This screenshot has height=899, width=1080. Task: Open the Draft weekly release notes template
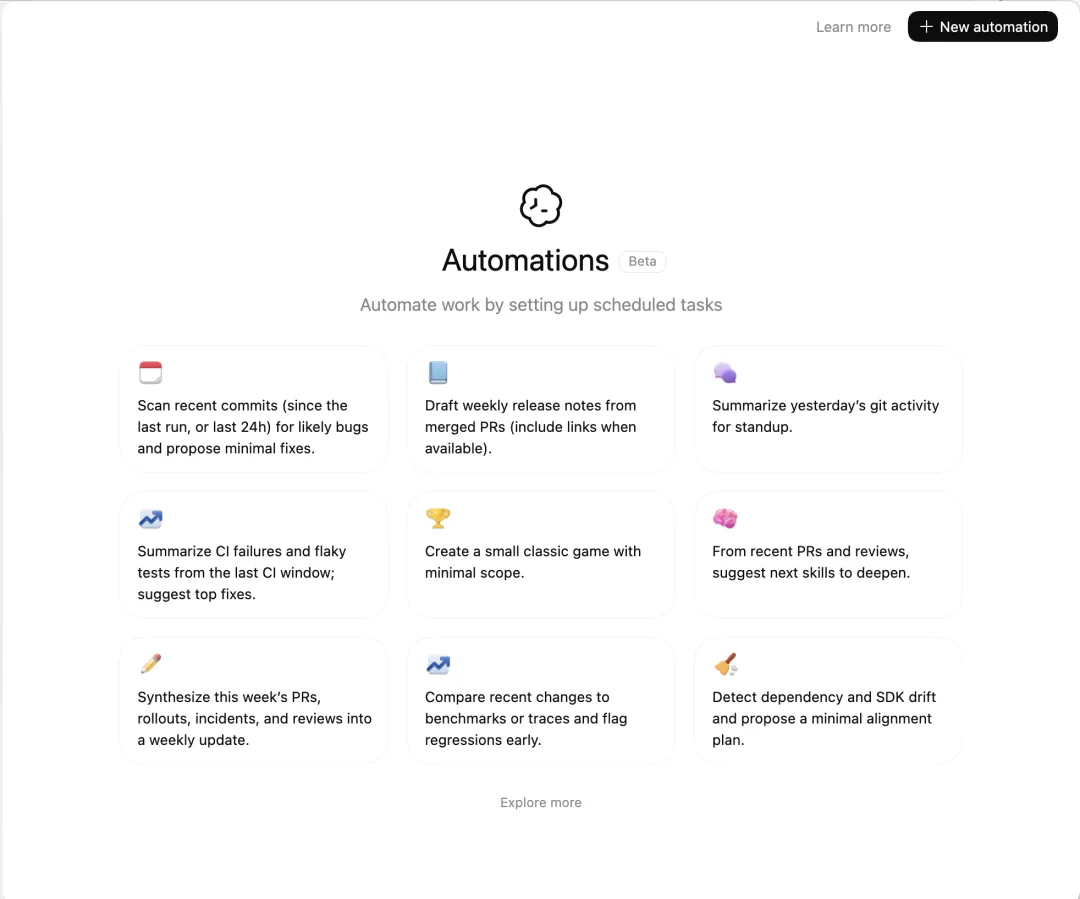[541, 409]
